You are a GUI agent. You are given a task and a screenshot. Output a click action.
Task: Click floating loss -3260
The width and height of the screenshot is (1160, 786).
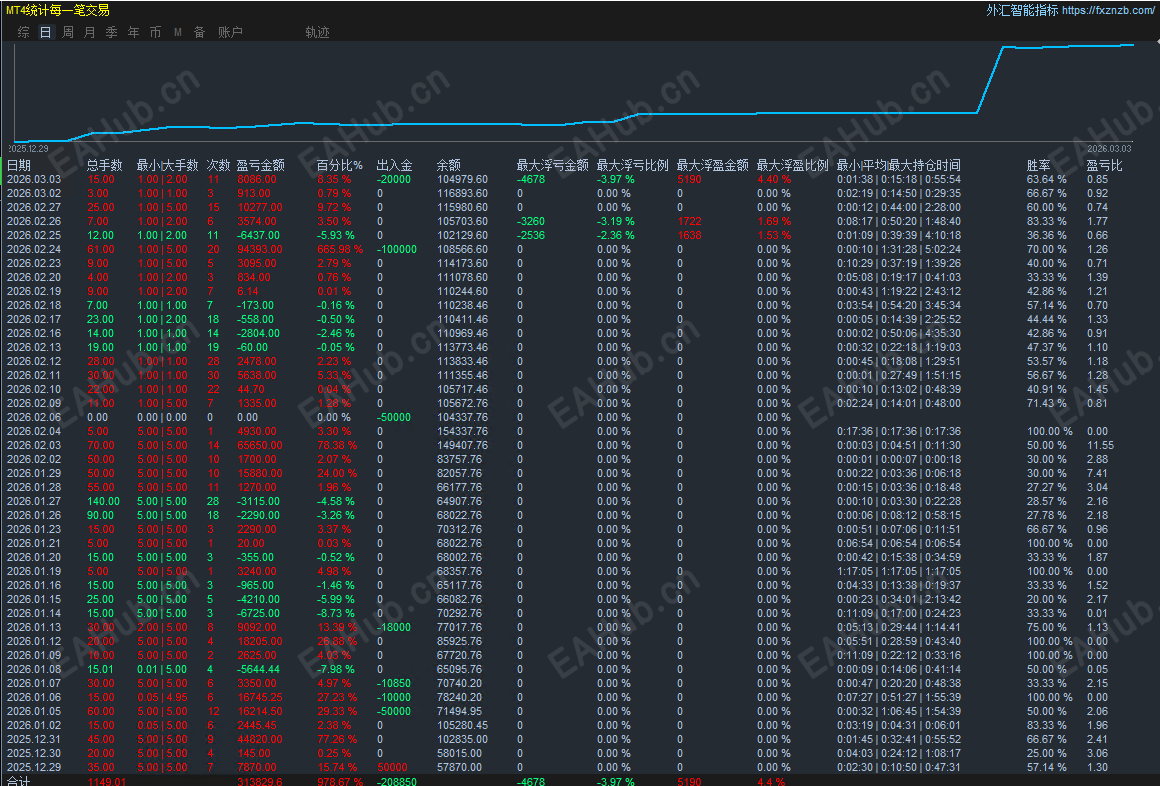530,221
